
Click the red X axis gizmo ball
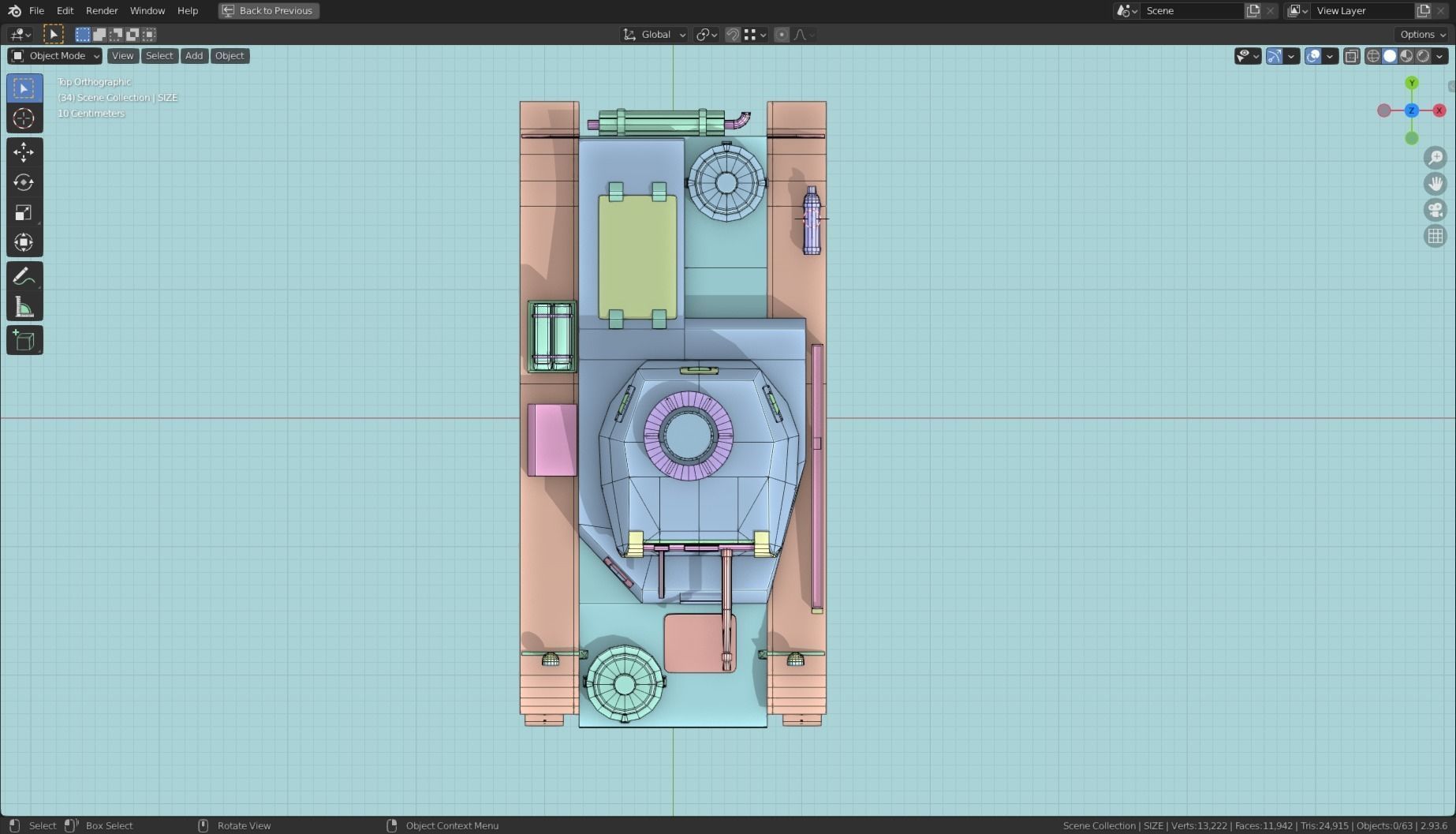1439,110
